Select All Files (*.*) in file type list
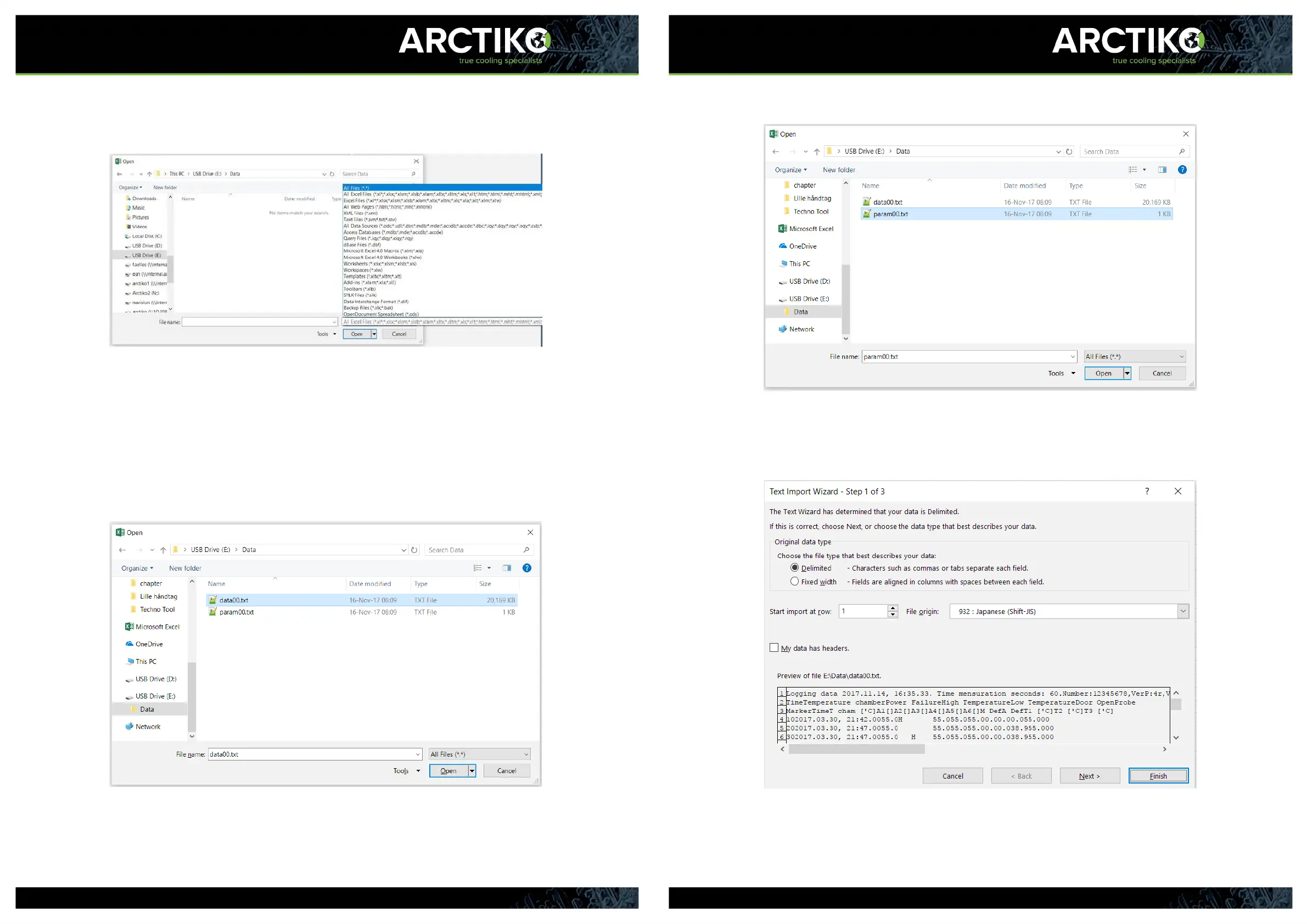 point(356,188)
